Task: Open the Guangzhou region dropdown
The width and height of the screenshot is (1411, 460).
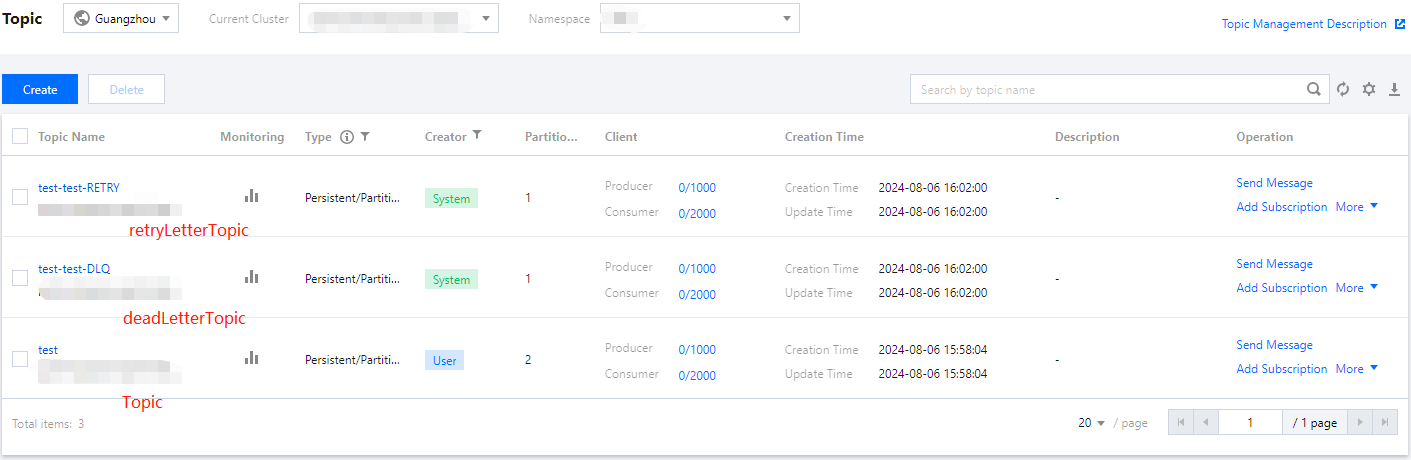Action: pos(121,18)
